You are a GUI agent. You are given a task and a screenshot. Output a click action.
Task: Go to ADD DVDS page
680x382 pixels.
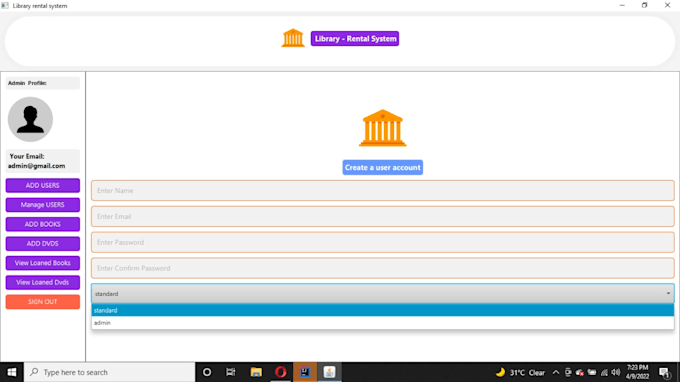click(42, 244)
